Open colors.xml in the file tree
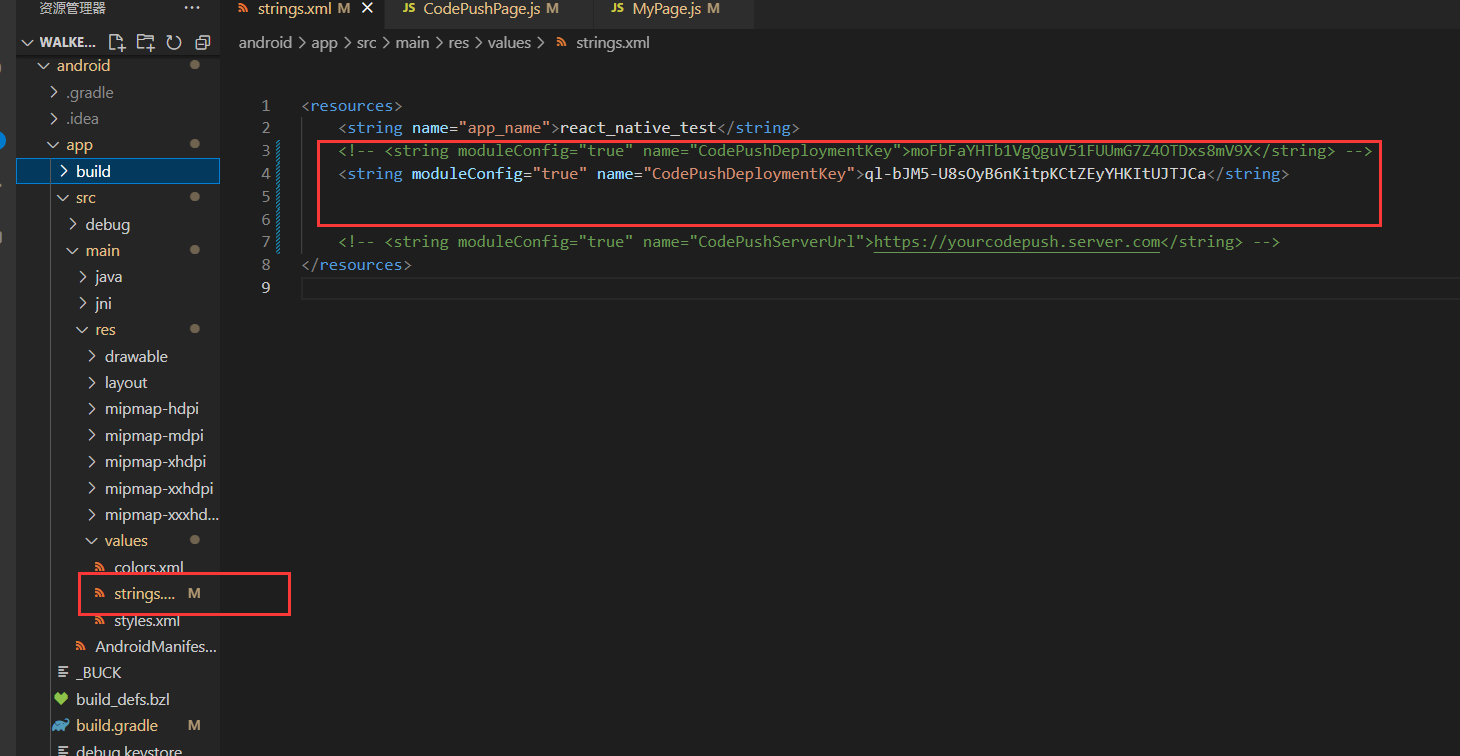Viewport: 1460px width, 756px height. [148, 567]
